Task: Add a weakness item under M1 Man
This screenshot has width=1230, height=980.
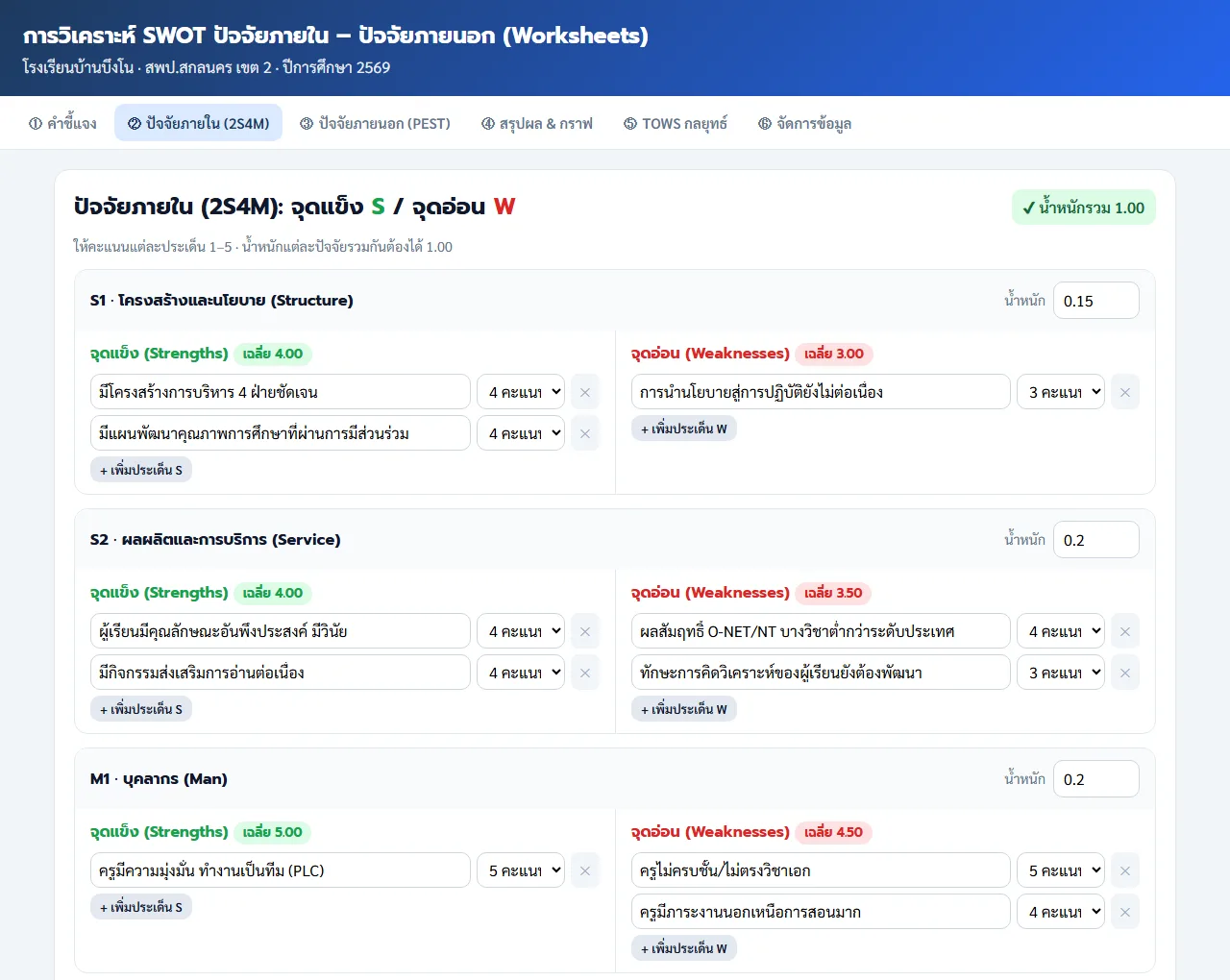Action: pyautogui.click(x=684, y=948)
